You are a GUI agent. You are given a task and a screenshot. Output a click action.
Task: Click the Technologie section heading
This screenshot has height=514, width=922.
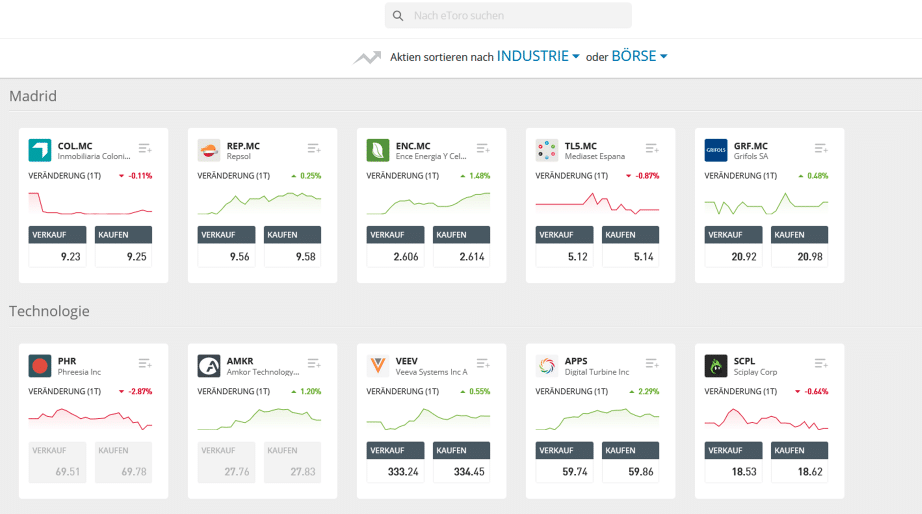pos(49,311)
